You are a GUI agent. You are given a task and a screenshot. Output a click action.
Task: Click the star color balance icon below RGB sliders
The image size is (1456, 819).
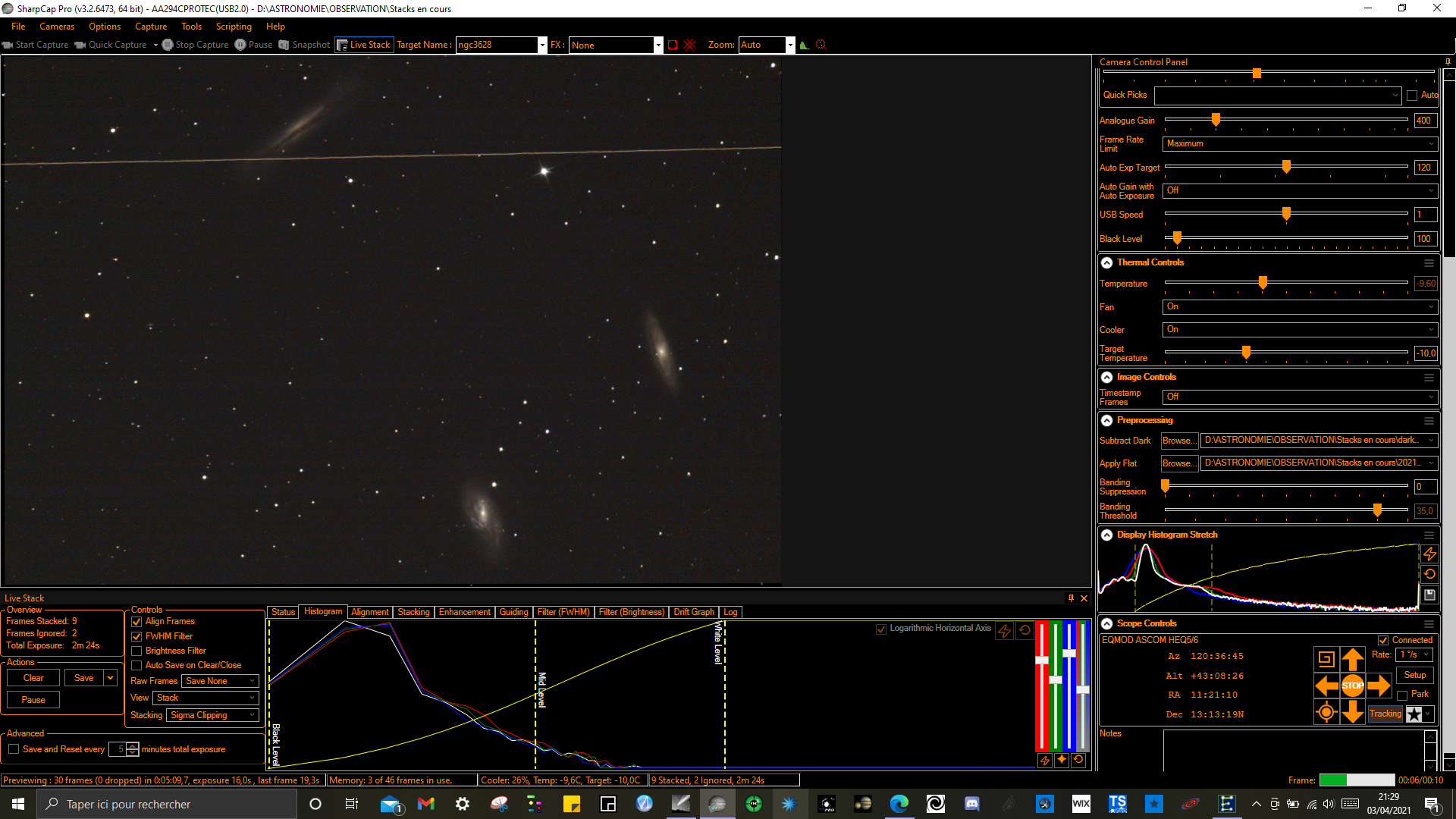tap(1062, 760)
